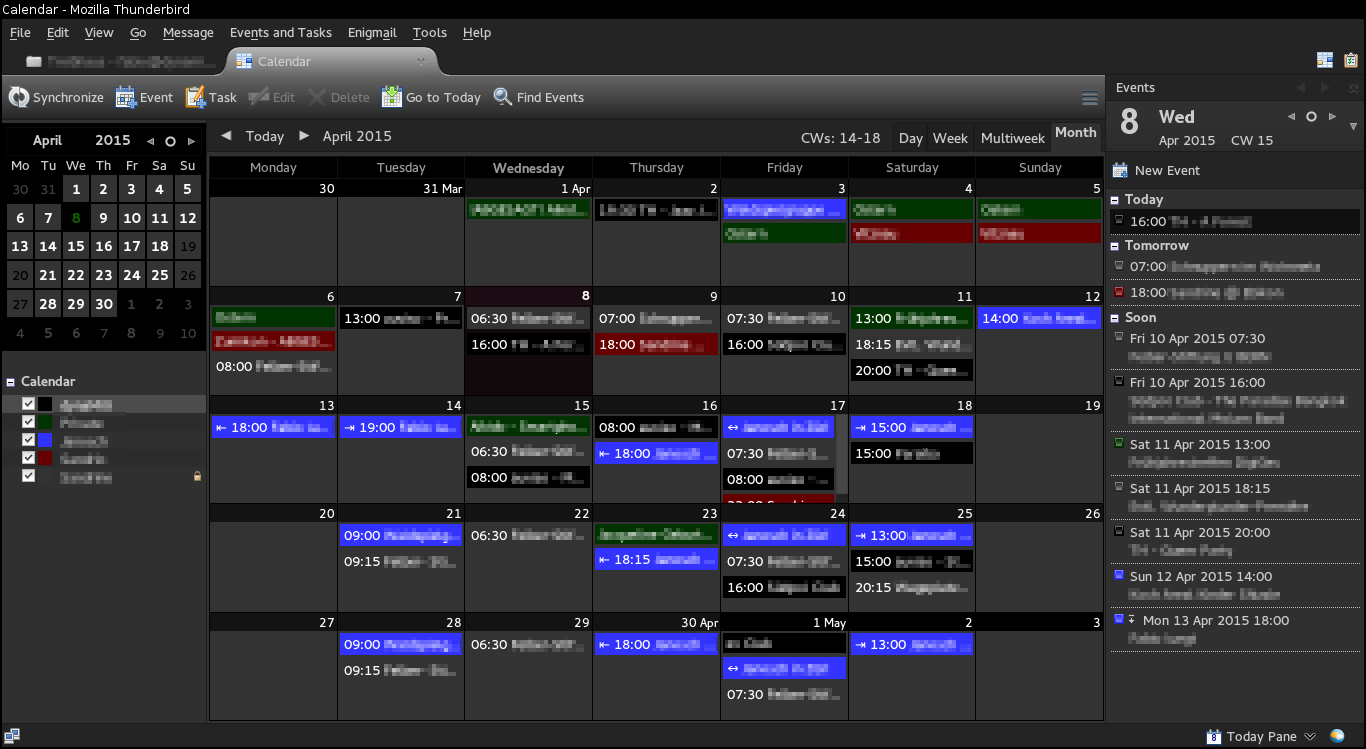Screen dimensions: 1366x749
Task: Switch to tasks tab icon at top right
Action: pyautogui.click(x=1350, y=60)
